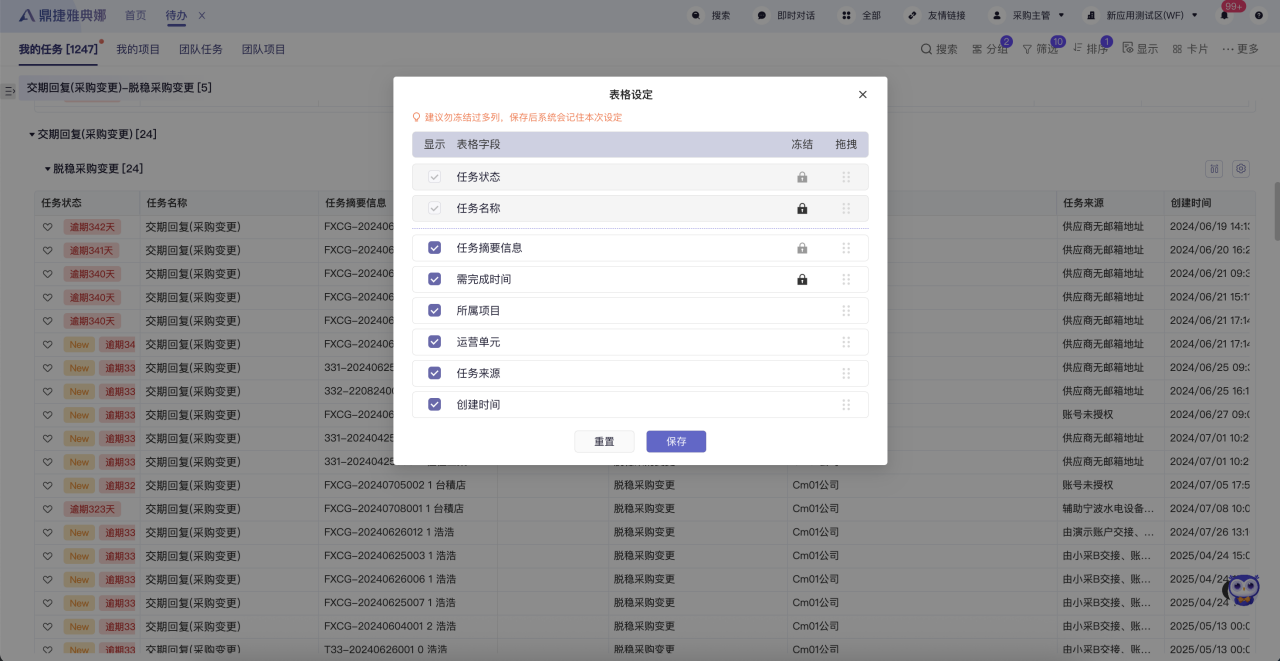Viewport: 1280px width, 661px height.
Task: Collapse the 脱稳采购变更 [24] group
Action: (47, 169)
